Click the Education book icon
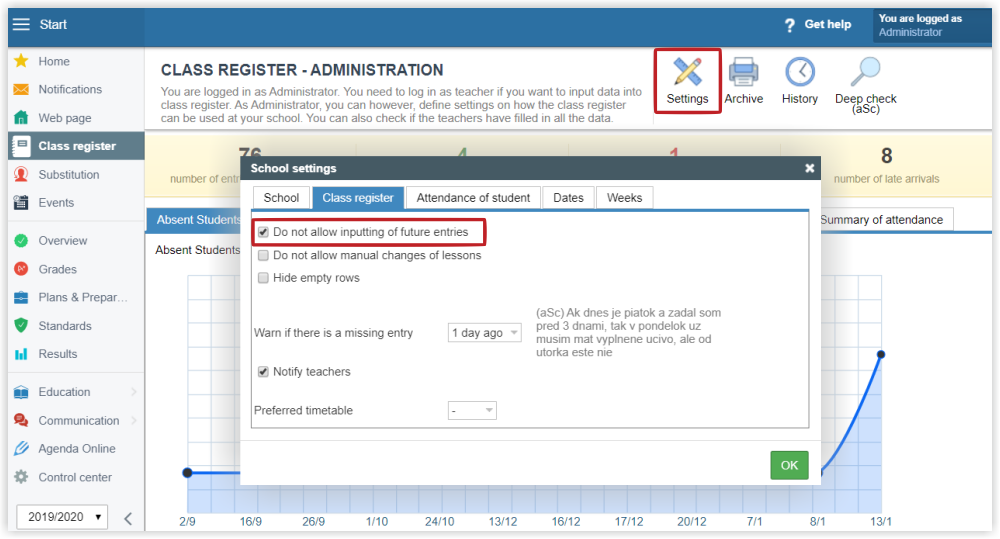The width and height of the screenshot is (1000, 539). (x=21, y=392)
